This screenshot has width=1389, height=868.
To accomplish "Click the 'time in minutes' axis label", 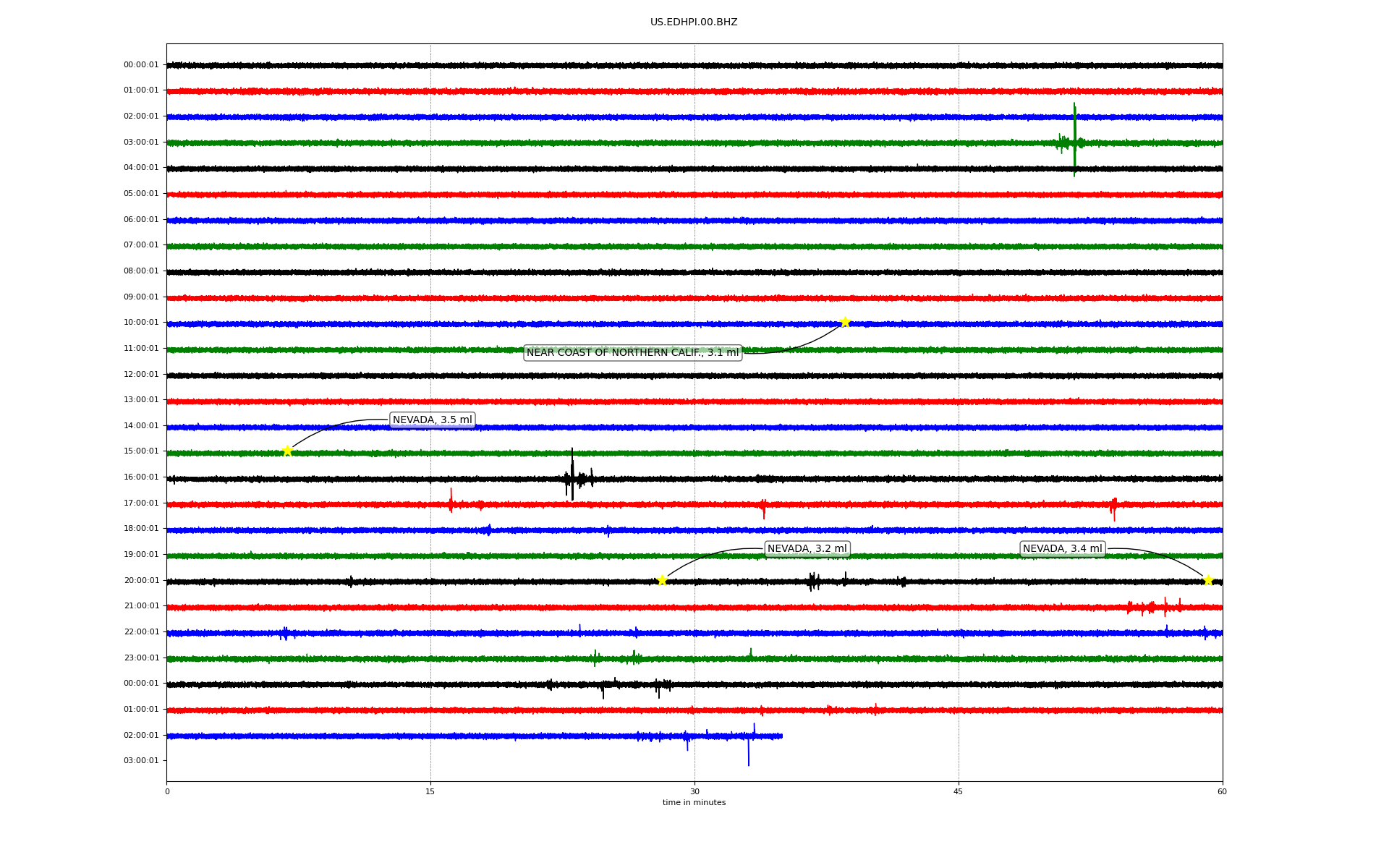I will click(694, 803).
